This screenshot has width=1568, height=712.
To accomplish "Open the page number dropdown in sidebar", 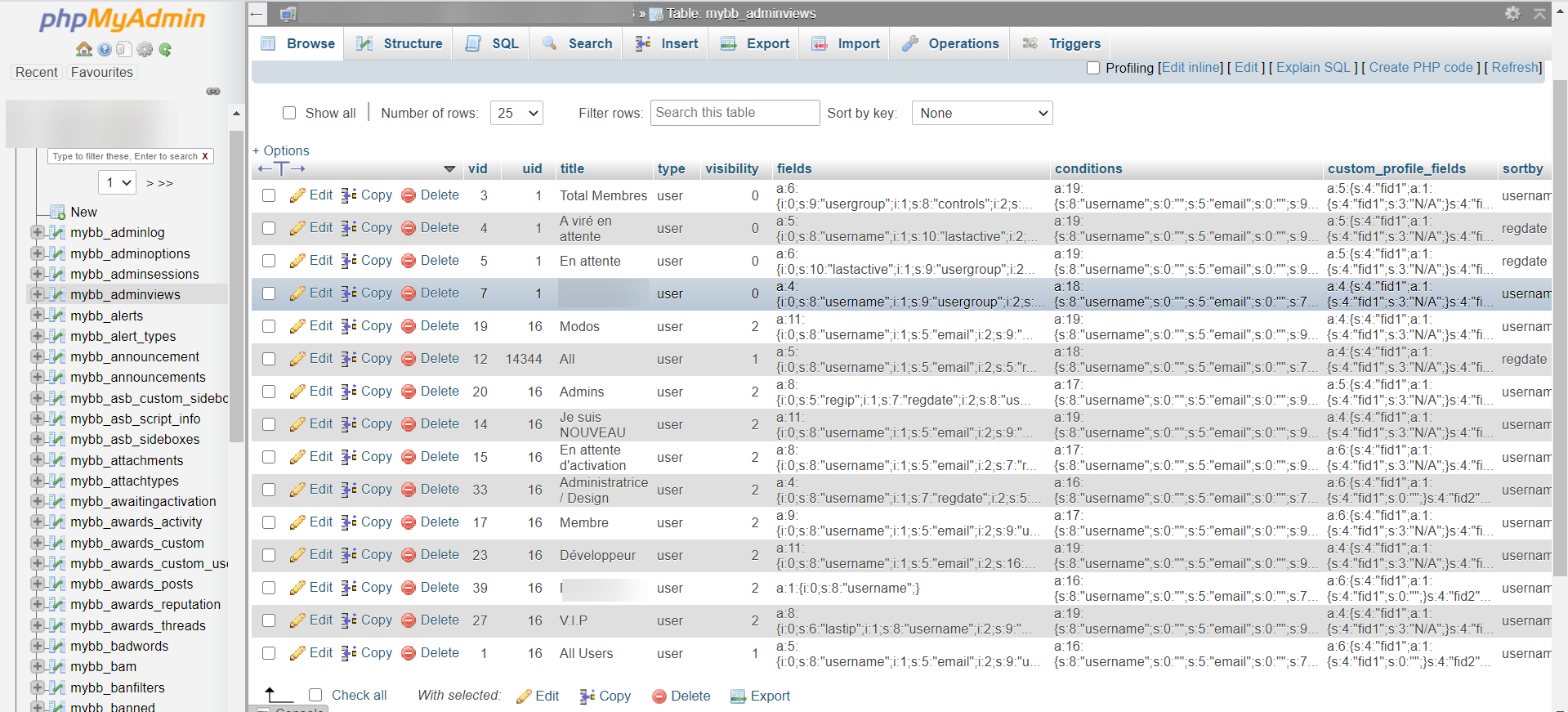I will [x=117, y=182].
